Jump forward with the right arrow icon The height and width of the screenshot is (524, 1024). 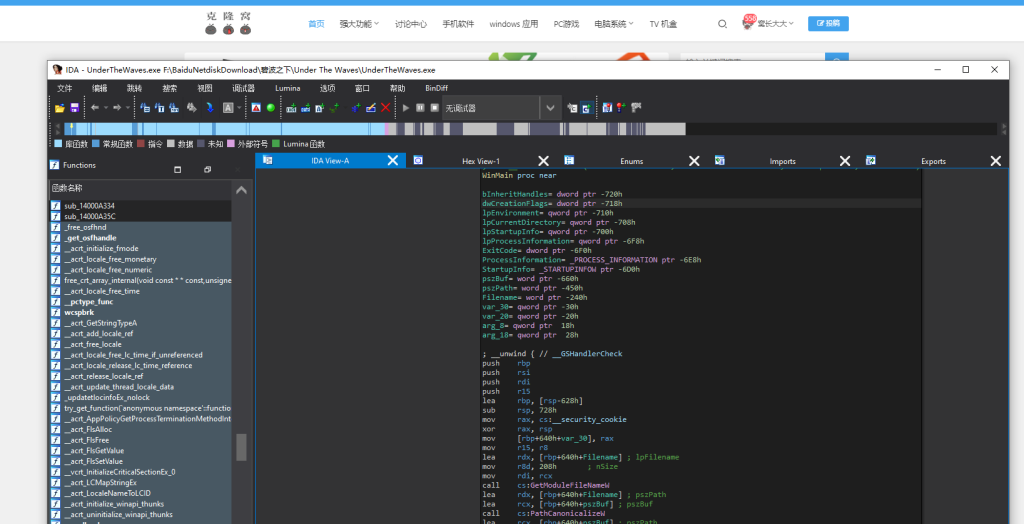117,108
